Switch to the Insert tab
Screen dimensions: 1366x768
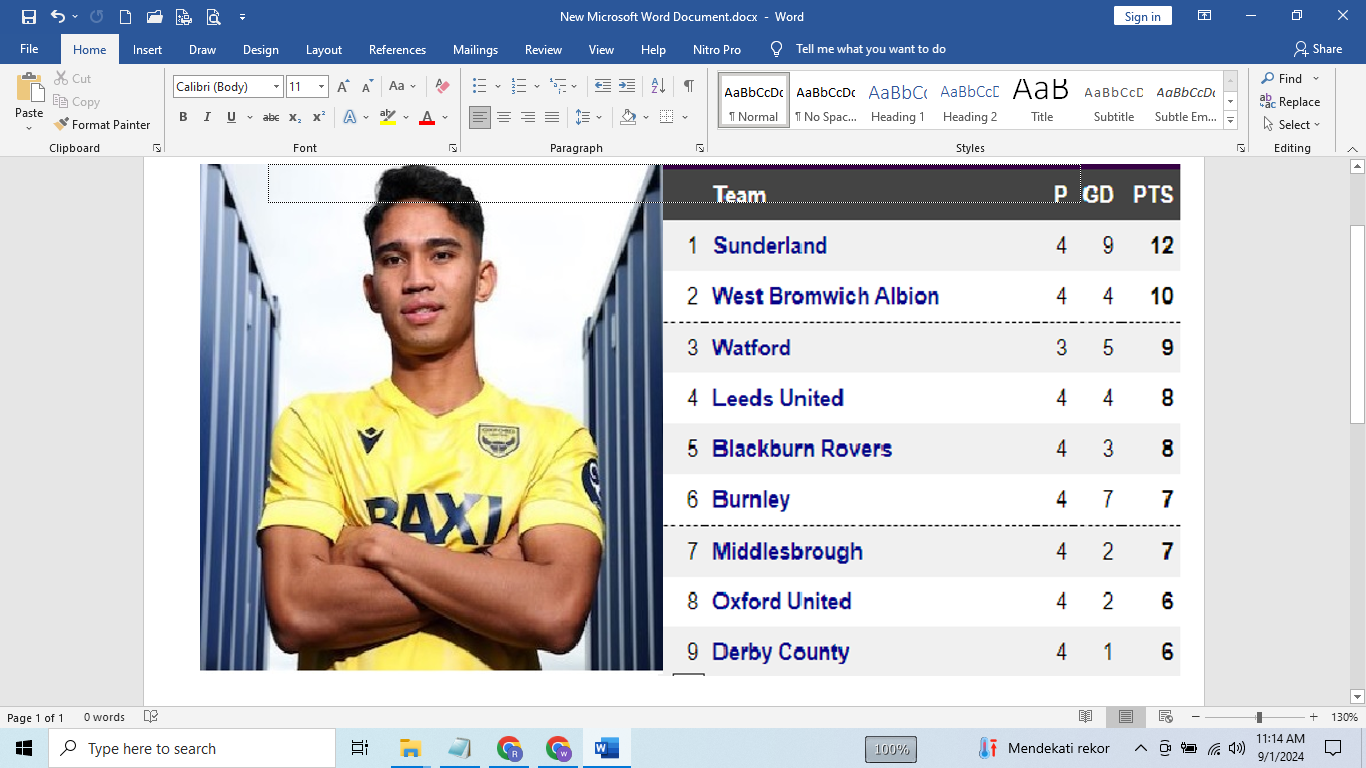147,49
